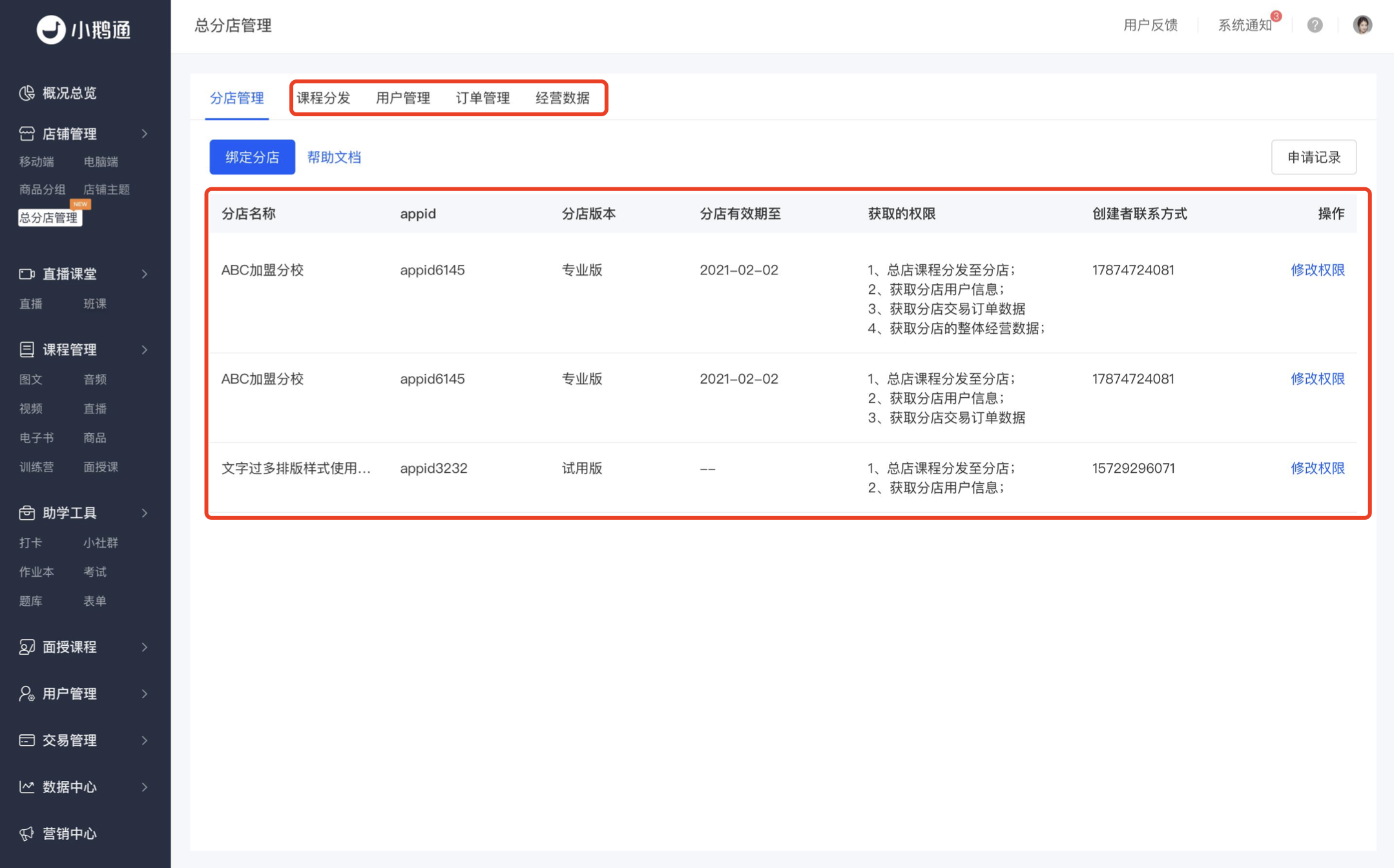Switch to the 分店管理 tab

pyautogui.click(x=236, y=98)
